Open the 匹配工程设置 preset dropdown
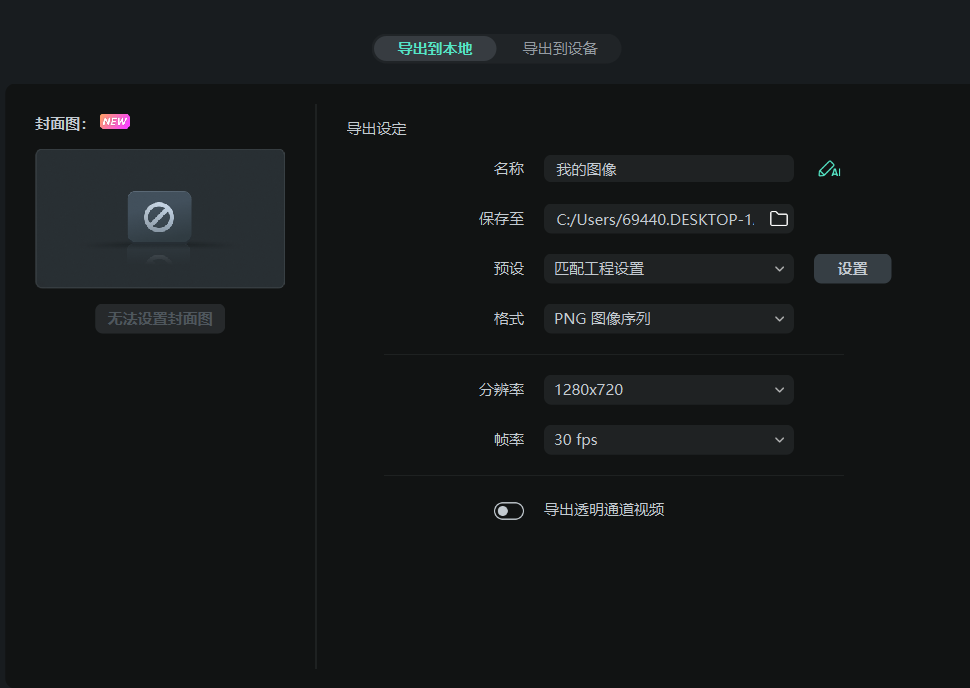The image size is (970, 688). pyautogui.click(x=668, y=268)
